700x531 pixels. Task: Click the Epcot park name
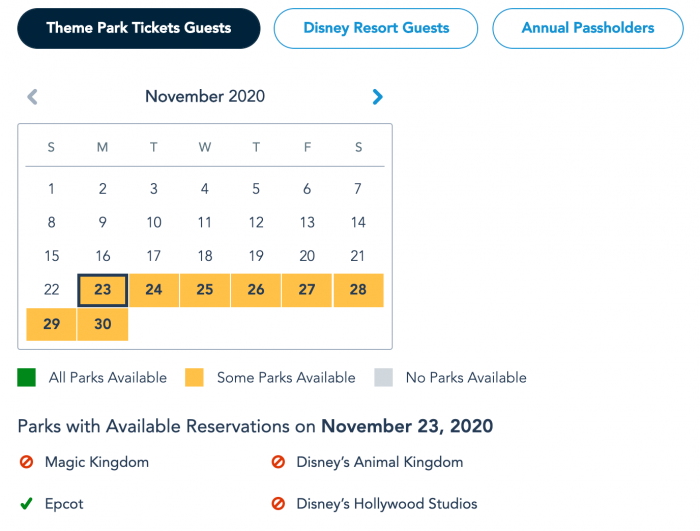(x=64, y=504)
